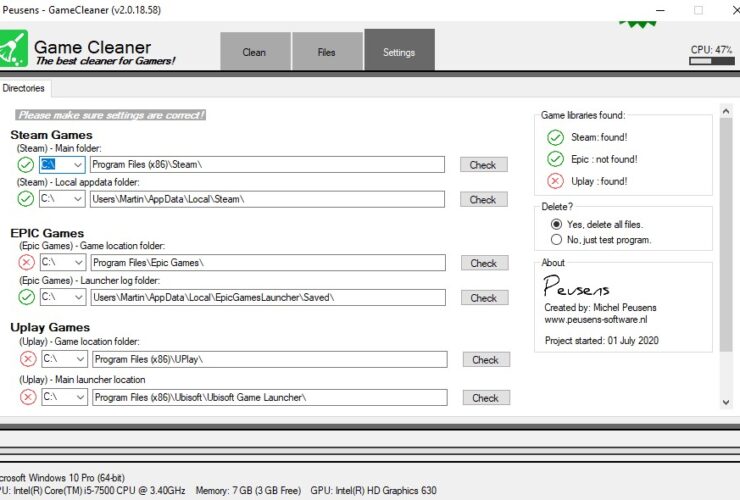
Task: Click the red X icon next to Uplay: found!
Action: (x=555, y=181)
